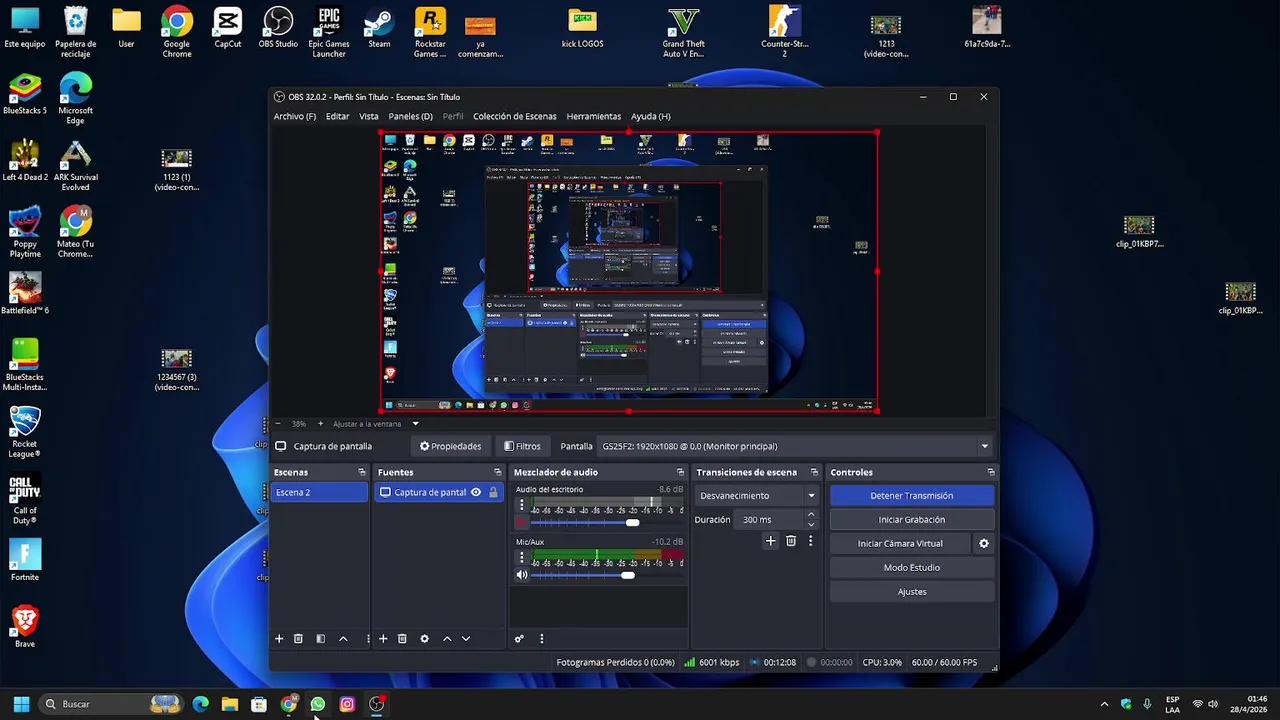Zoom out preview with minus icon
This screenshot has height=720, width=1280.
point(278,424)
